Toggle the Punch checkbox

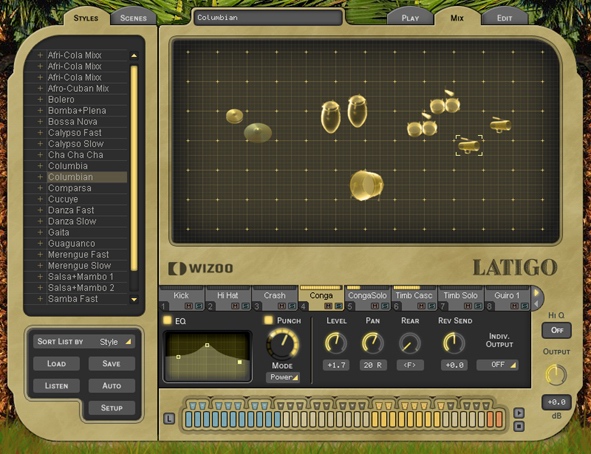(x=268, y=320)
